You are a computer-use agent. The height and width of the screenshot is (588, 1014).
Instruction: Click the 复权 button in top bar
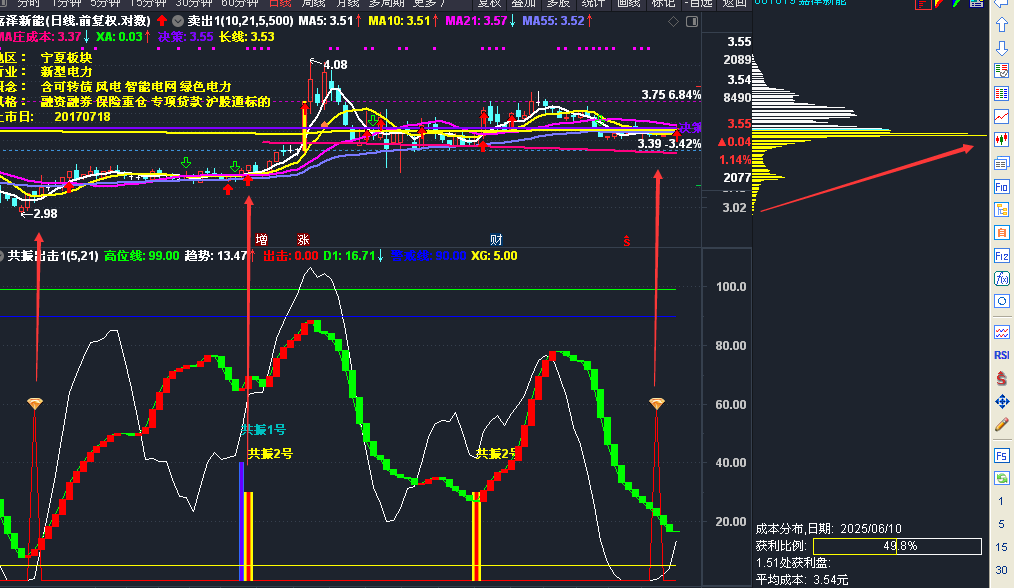[x=490, y=3]
